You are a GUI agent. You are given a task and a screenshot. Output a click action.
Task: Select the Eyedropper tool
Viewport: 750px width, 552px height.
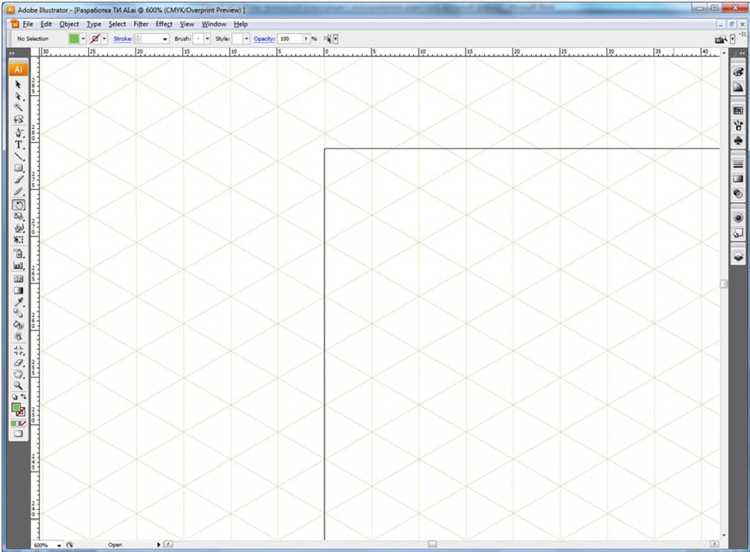[x=18, y=302]
